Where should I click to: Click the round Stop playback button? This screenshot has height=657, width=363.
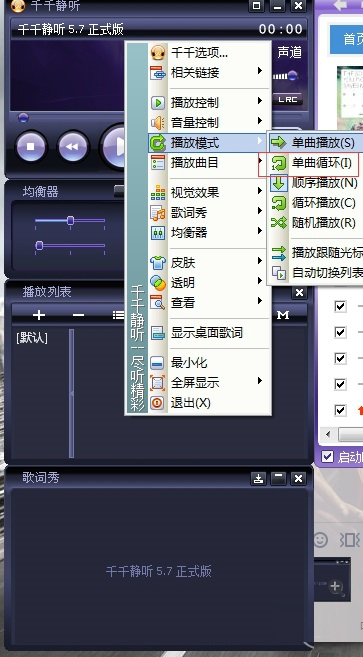click(31, 147)
